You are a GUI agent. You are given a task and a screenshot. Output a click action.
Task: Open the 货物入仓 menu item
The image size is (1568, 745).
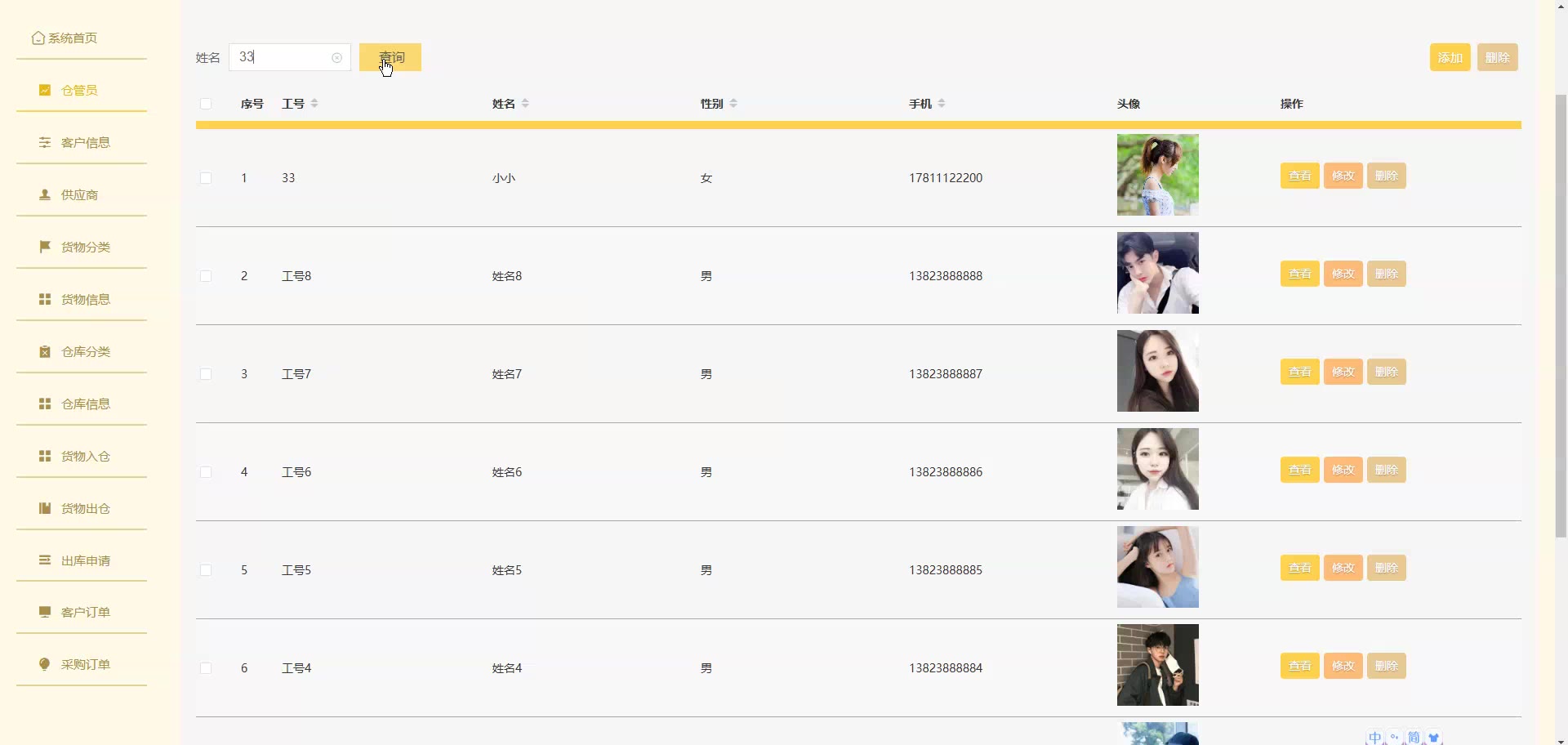coord(85,456)
